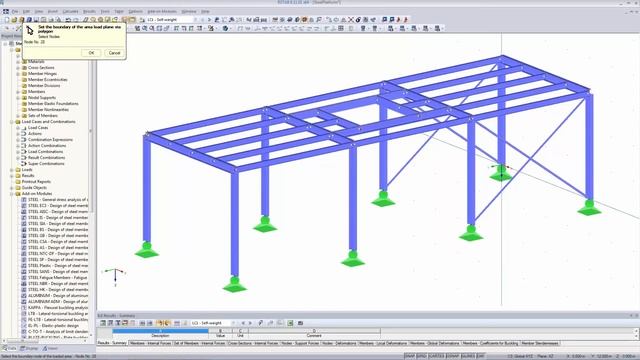This screenshot has height=360, width=640.
Task: Click the Excel export icon in results toolbar
Action: coord(290,323)
